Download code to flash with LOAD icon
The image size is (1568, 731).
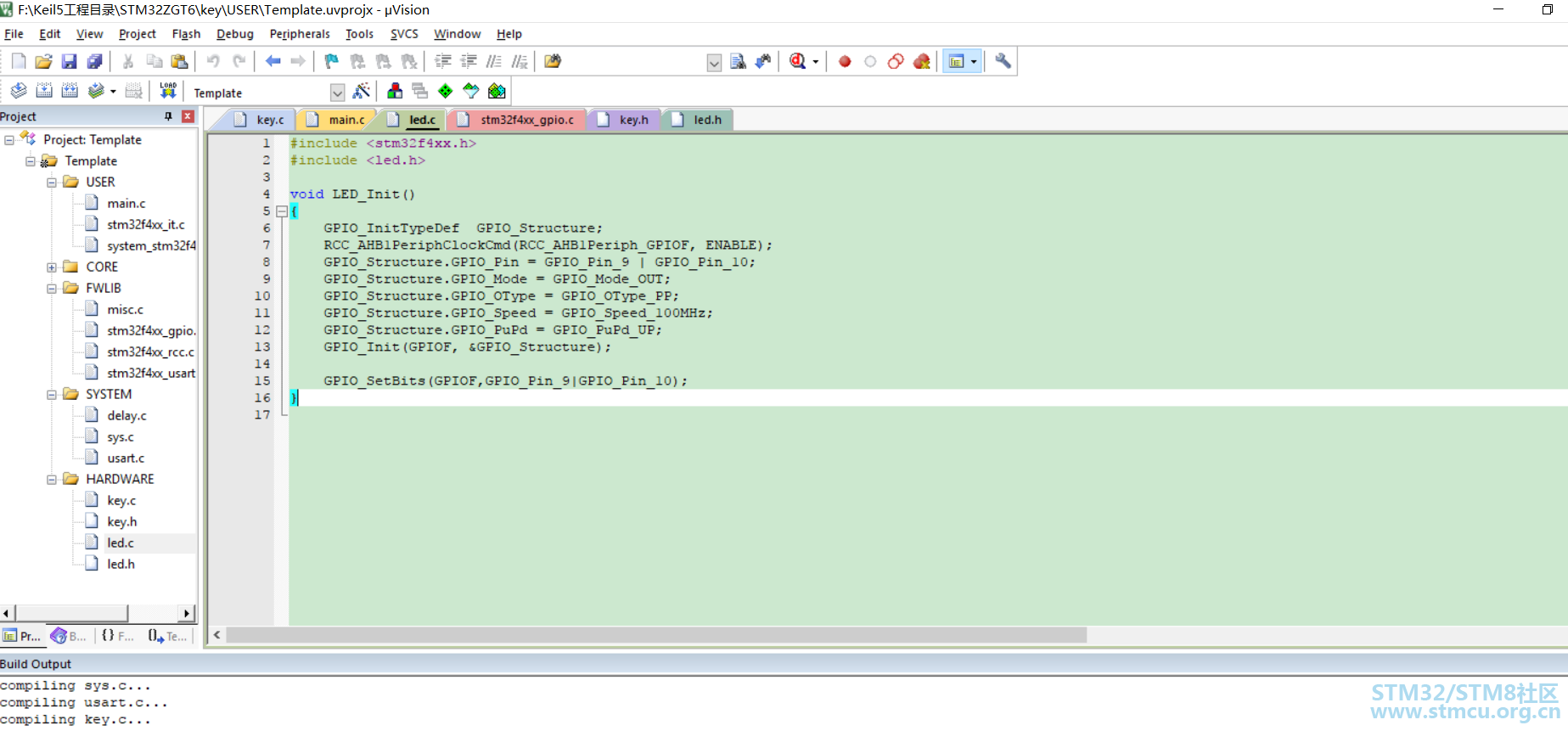tap(168, 91)
